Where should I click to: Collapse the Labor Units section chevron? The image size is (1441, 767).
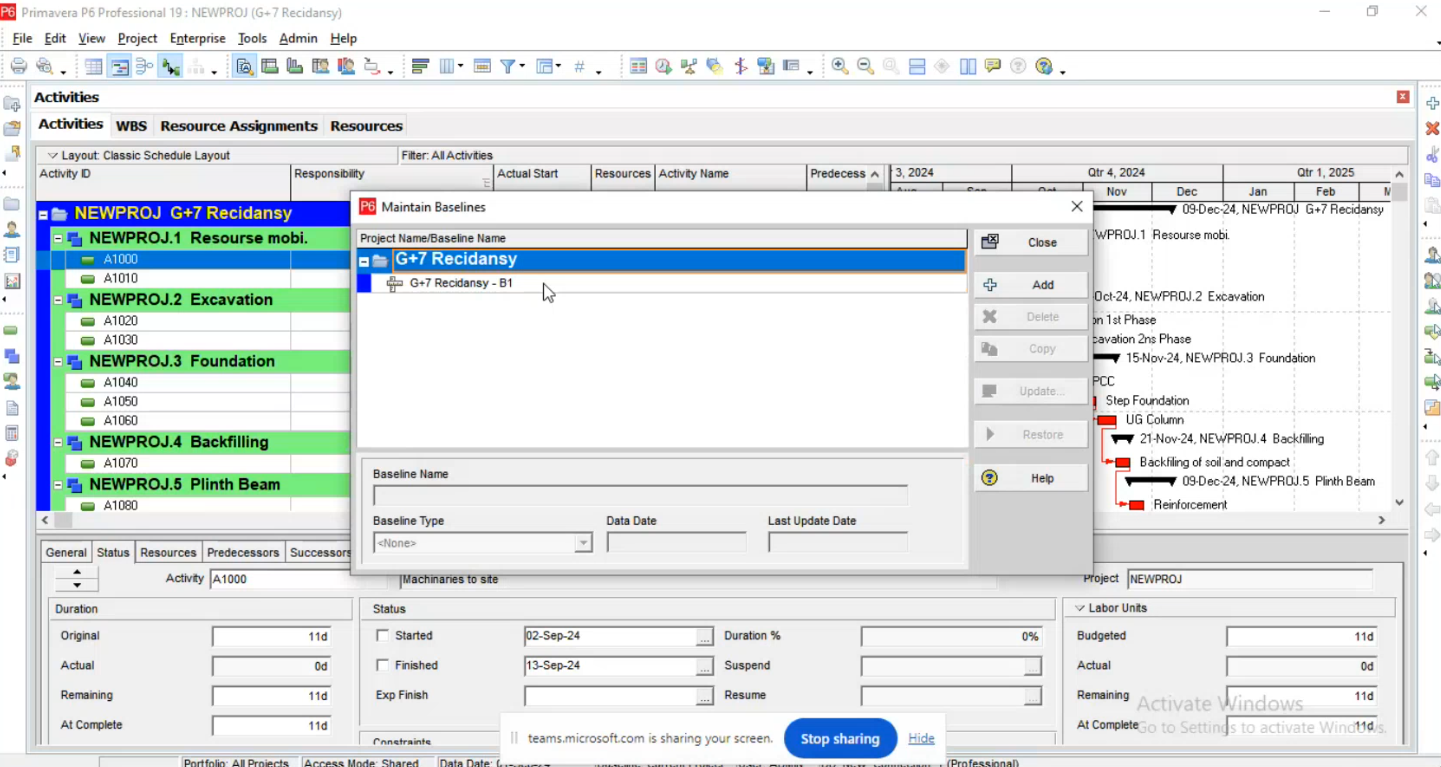click(x=1080, y=608)
